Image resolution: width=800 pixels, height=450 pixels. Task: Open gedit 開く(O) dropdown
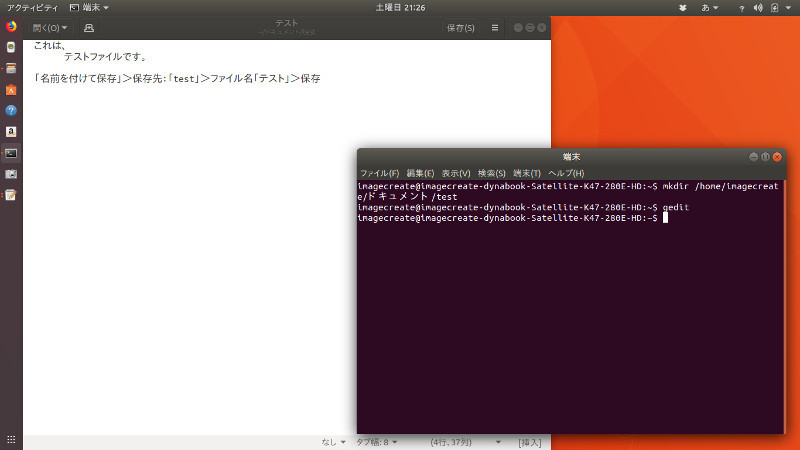(49, 28)
